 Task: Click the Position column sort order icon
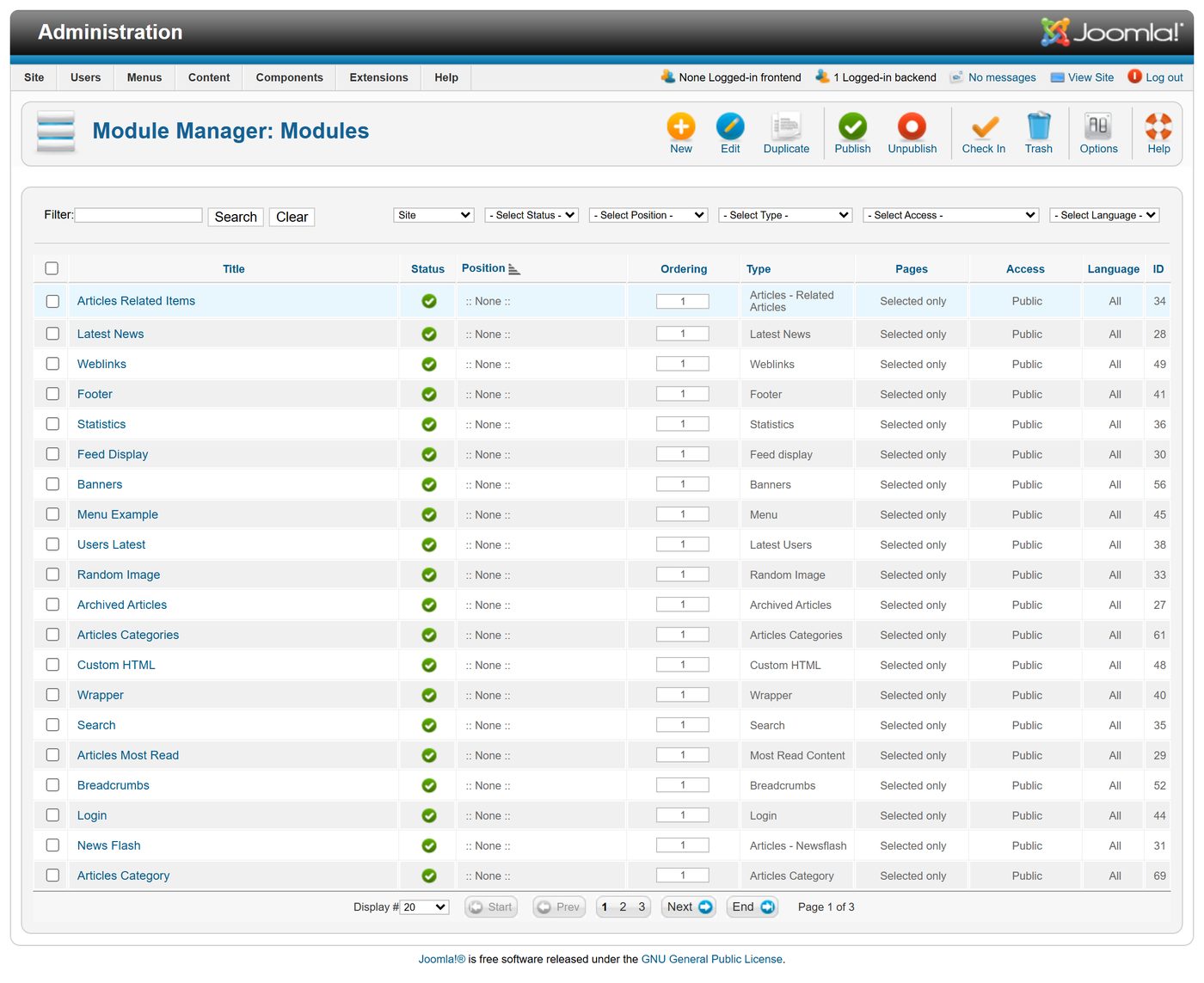pos(514,269)
